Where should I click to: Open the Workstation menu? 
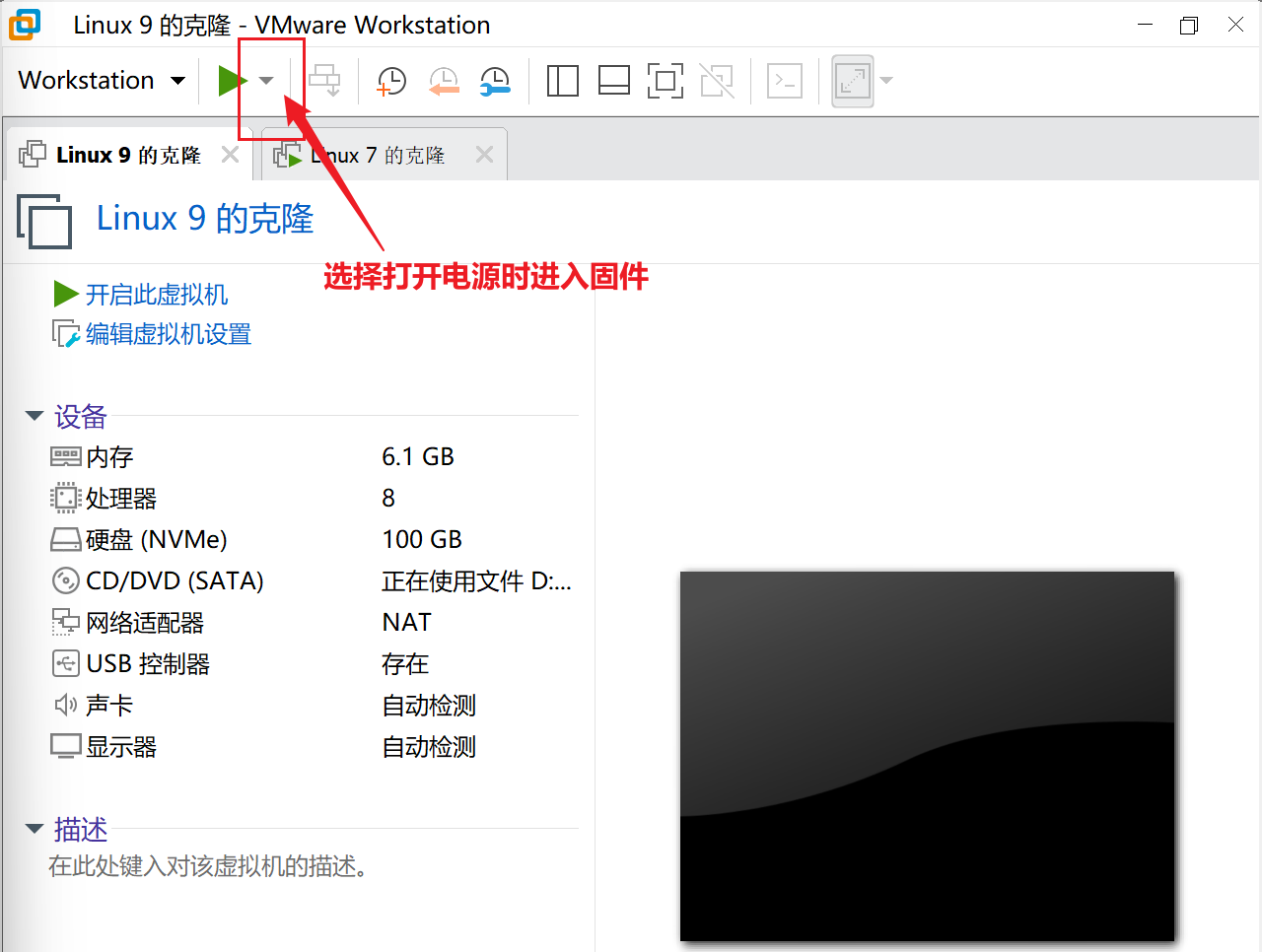[102, 80]
